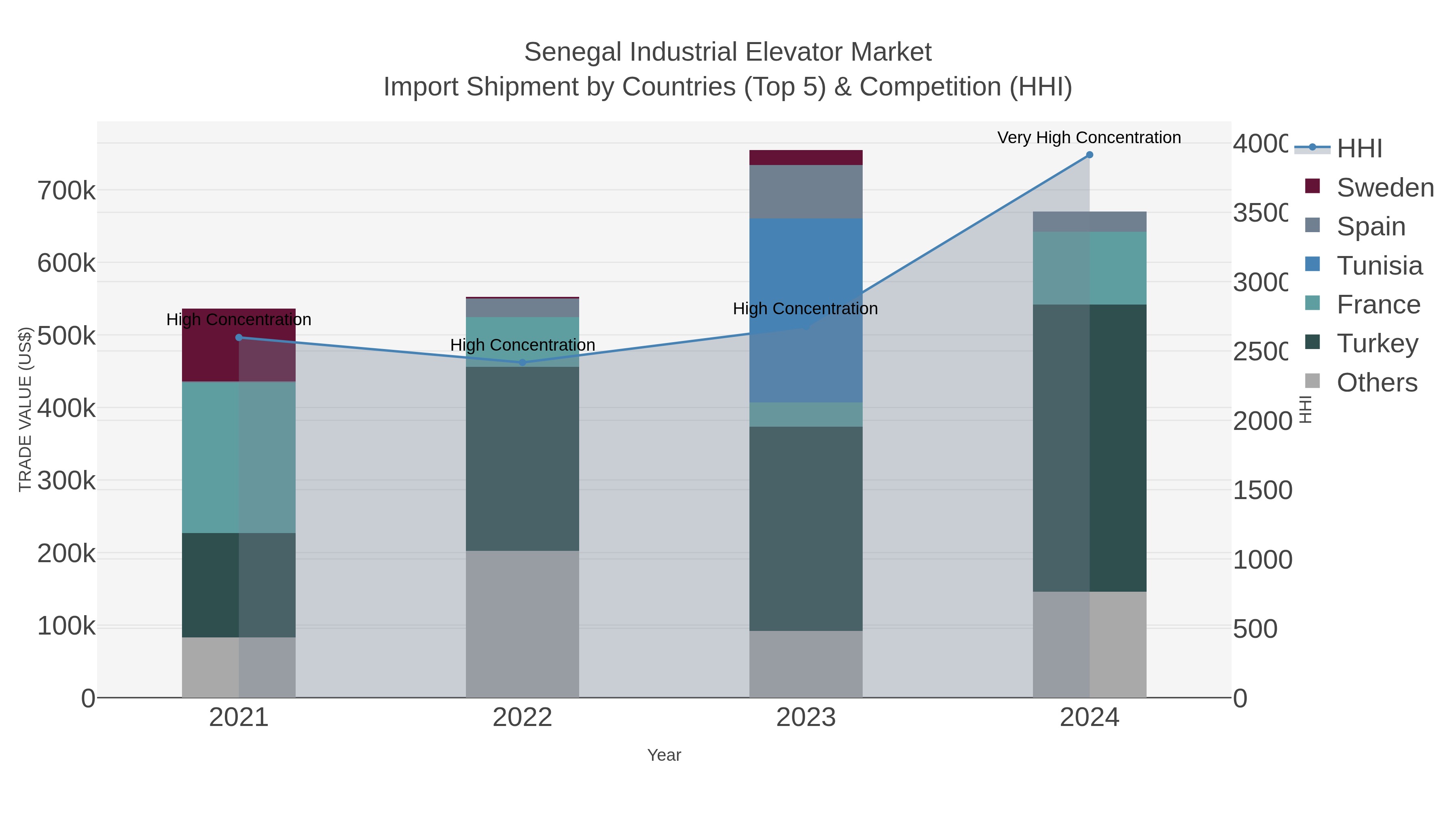Click the 'High Concentration' annotation above 2023
Viewport: 1456px width, 819px height.
coord(805,309)
